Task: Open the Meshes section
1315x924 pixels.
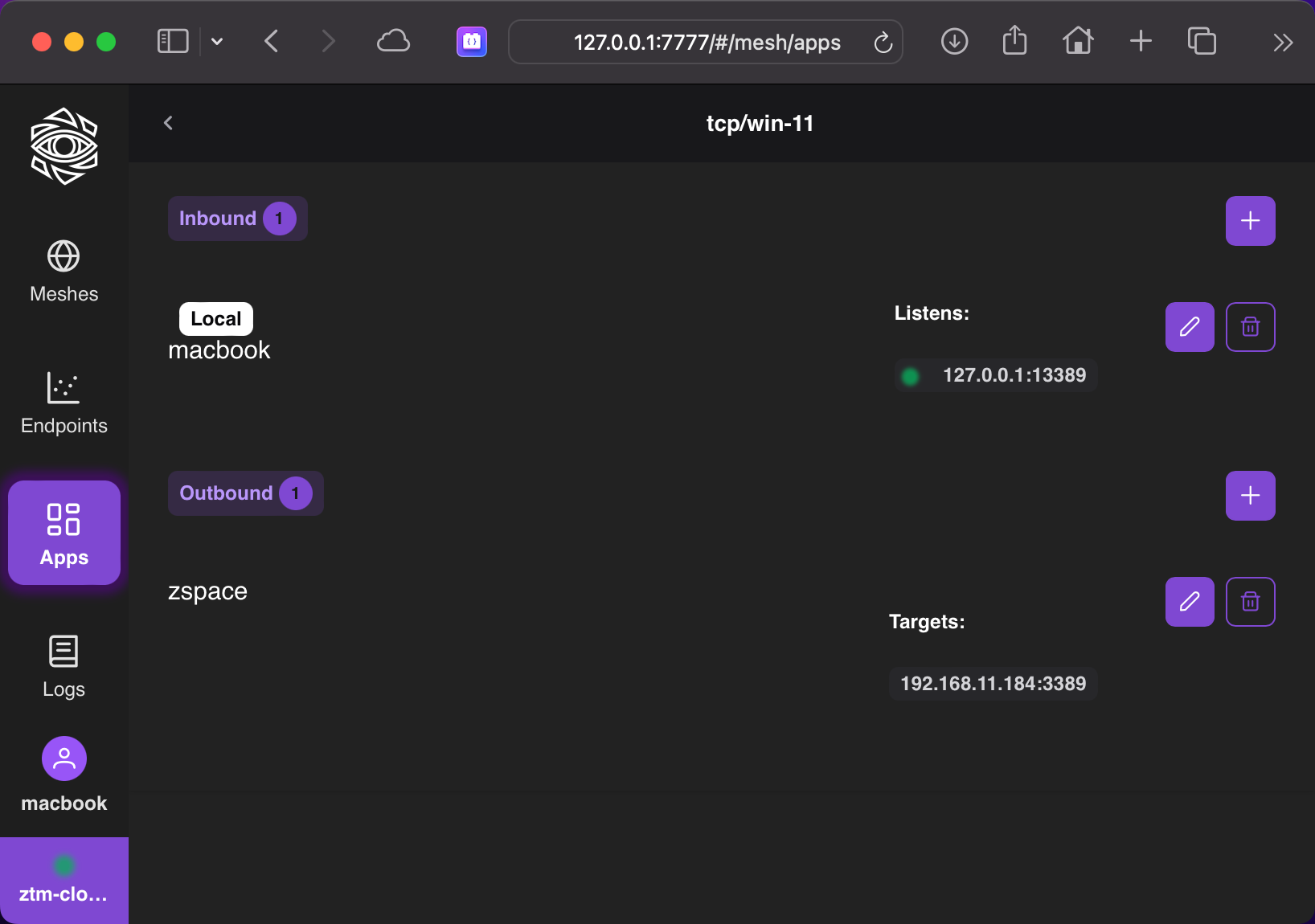Action: point(63,272)
